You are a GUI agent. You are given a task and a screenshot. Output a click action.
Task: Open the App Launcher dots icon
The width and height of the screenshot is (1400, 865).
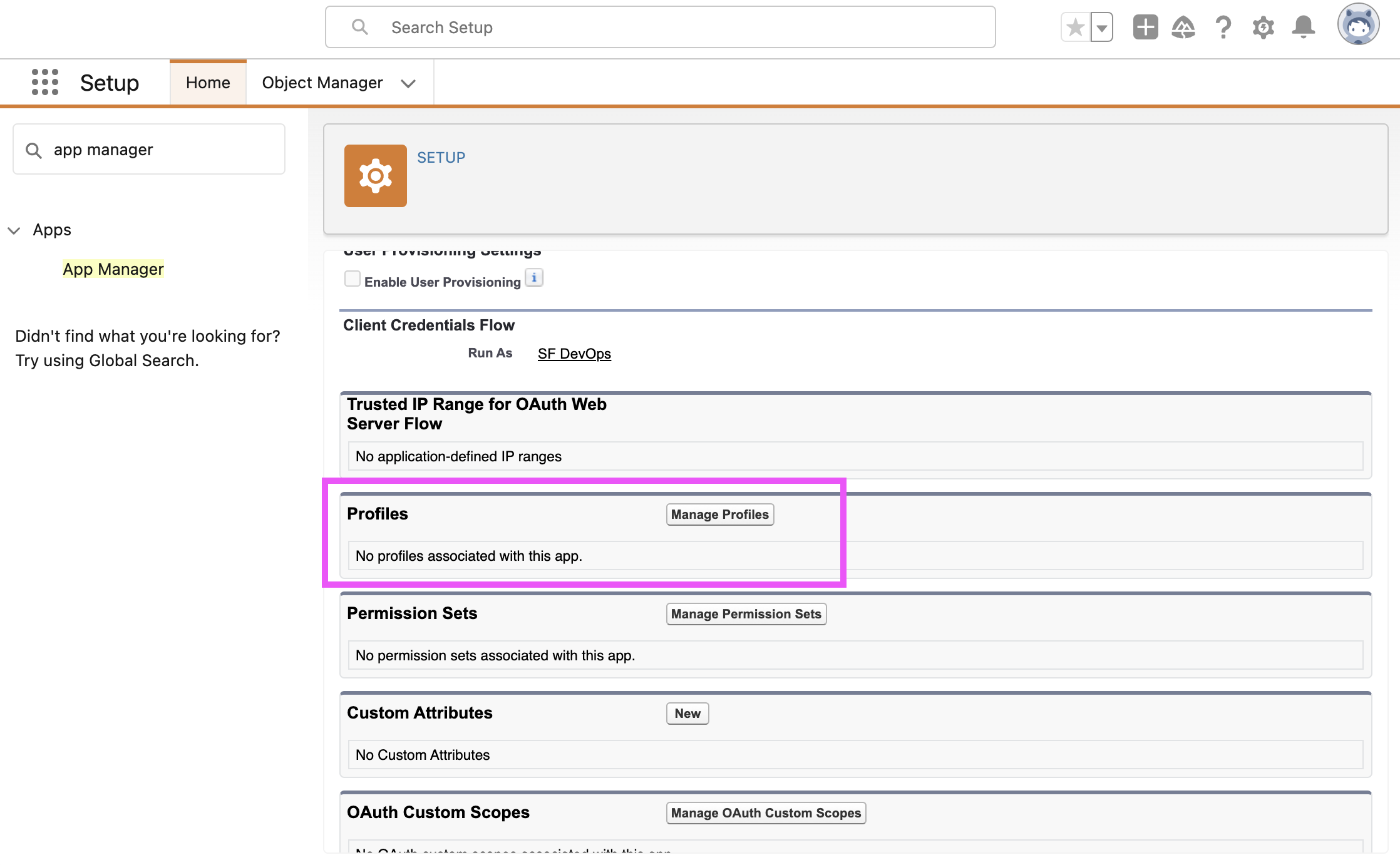(x=45, y=83)
